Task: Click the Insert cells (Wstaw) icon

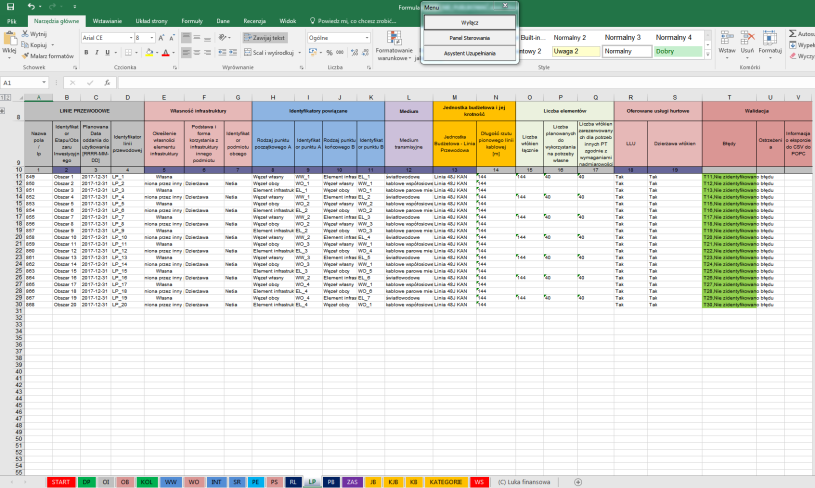Action: [727, 38]
